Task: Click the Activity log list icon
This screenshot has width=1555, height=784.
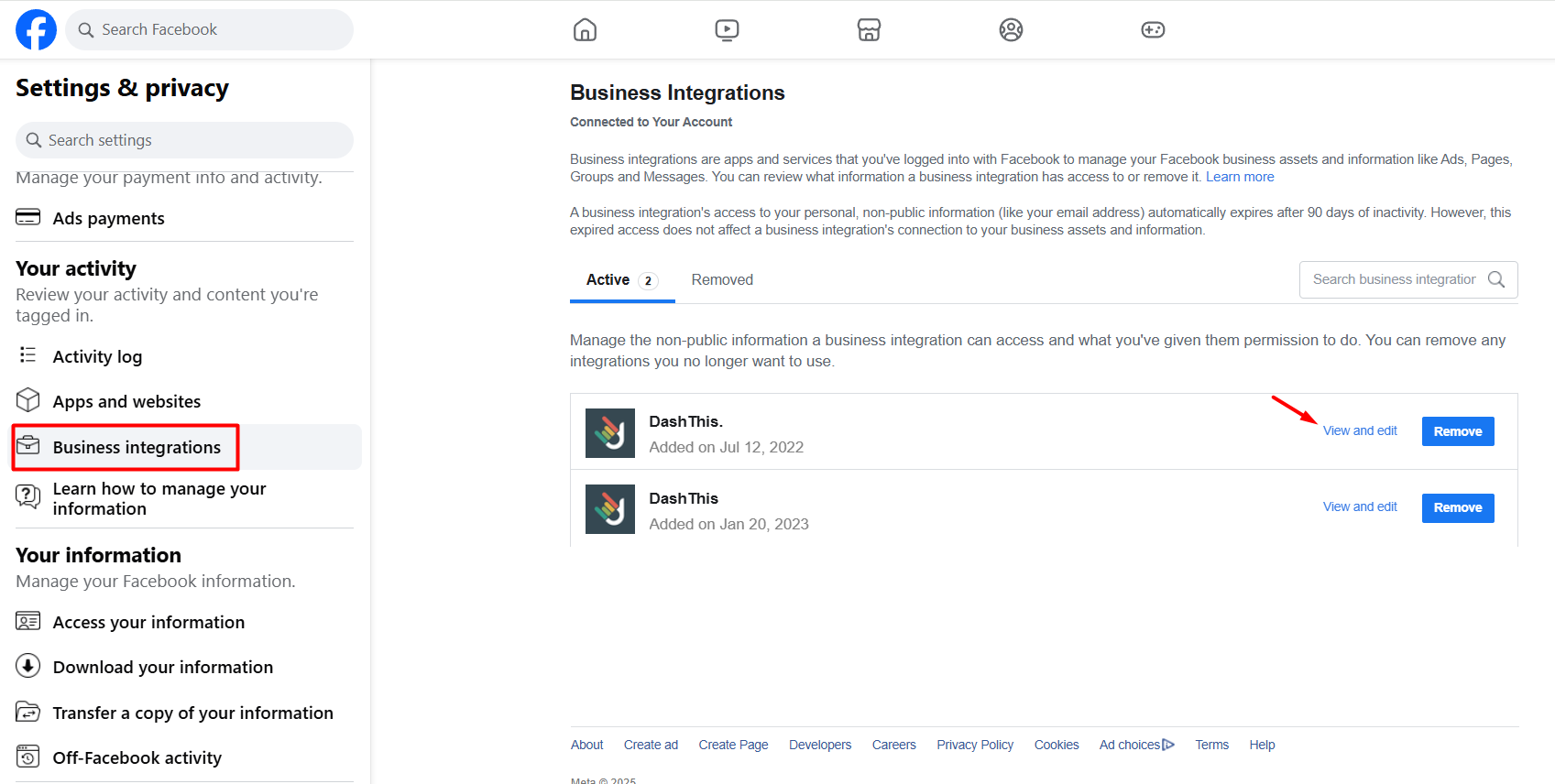Action: point(28,355)
